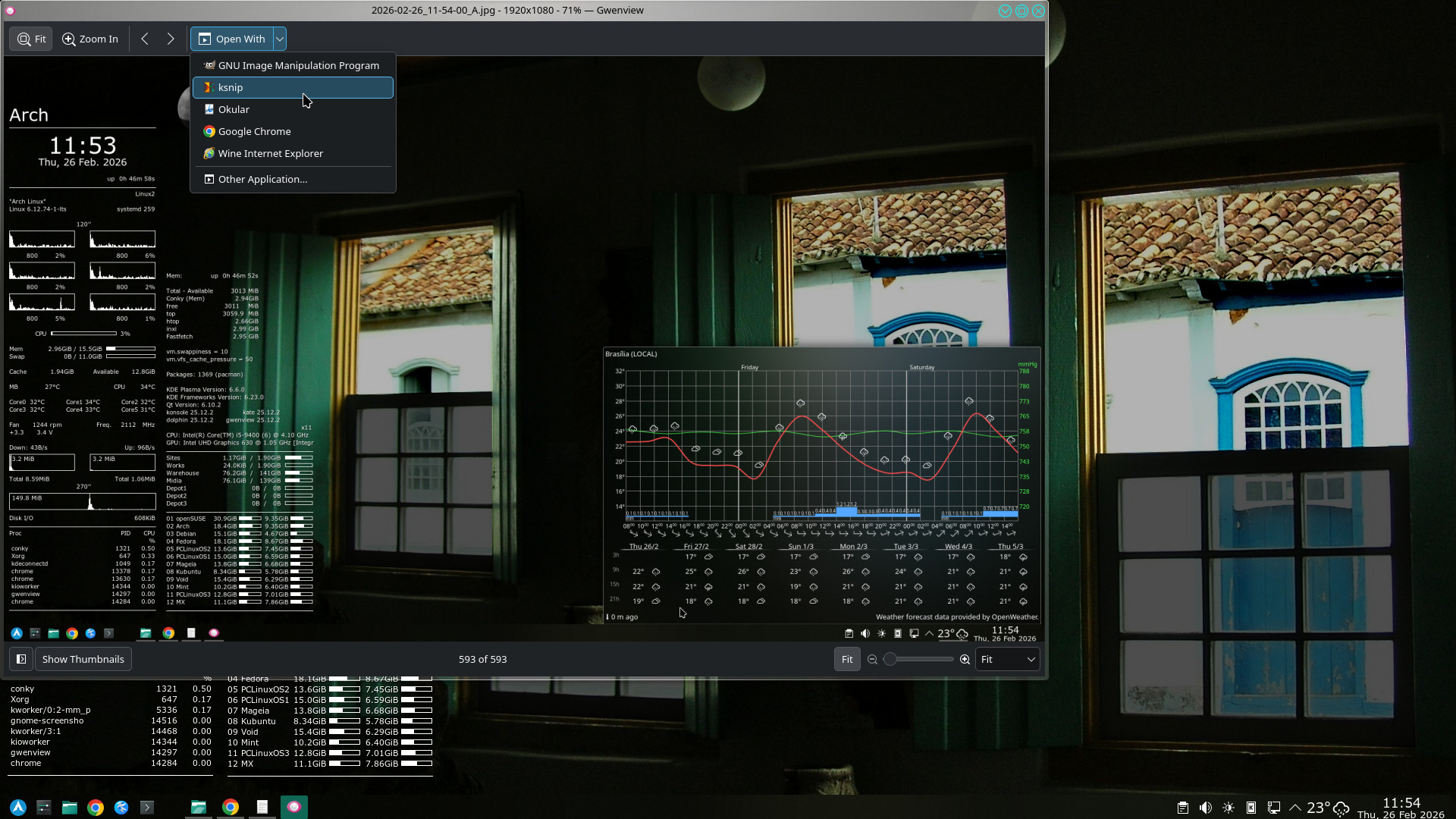The width and height of the screenshot is (1456, 819).
Task: Open the brightness and color tray icon
Action: [1228, 808]
